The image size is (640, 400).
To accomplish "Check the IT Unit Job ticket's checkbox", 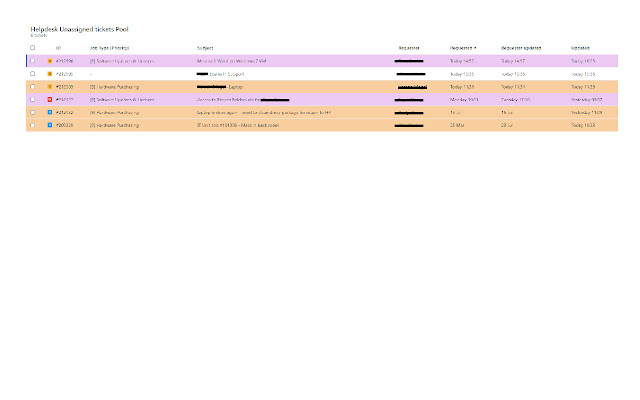I will click(x=33, y=125).
